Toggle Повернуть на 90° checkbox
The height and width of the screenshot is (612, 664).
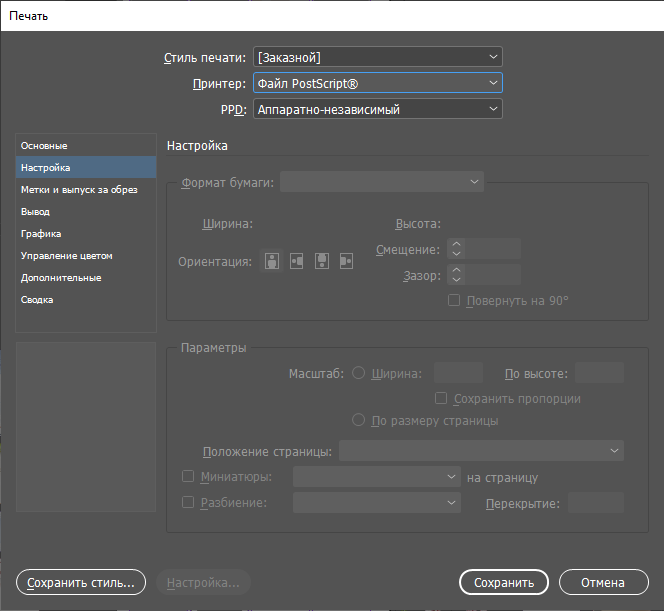(x=454, y=300)
